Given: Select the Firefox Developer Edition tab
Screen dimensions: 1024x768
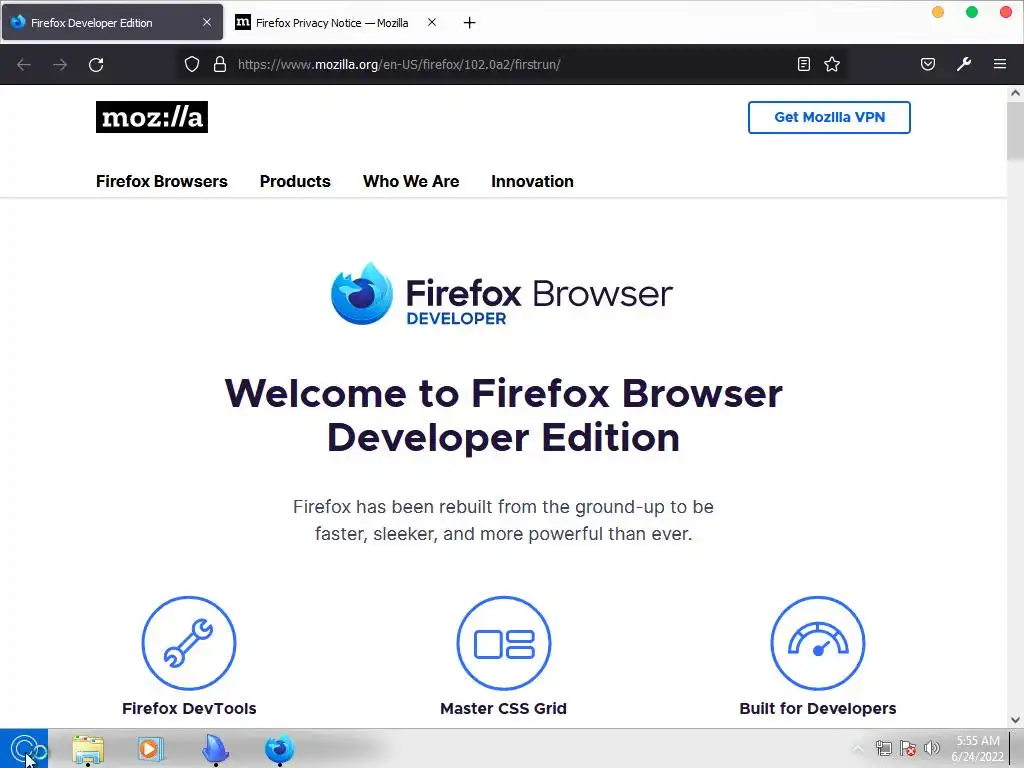Looking at the screenshot, I should point(112,23).
